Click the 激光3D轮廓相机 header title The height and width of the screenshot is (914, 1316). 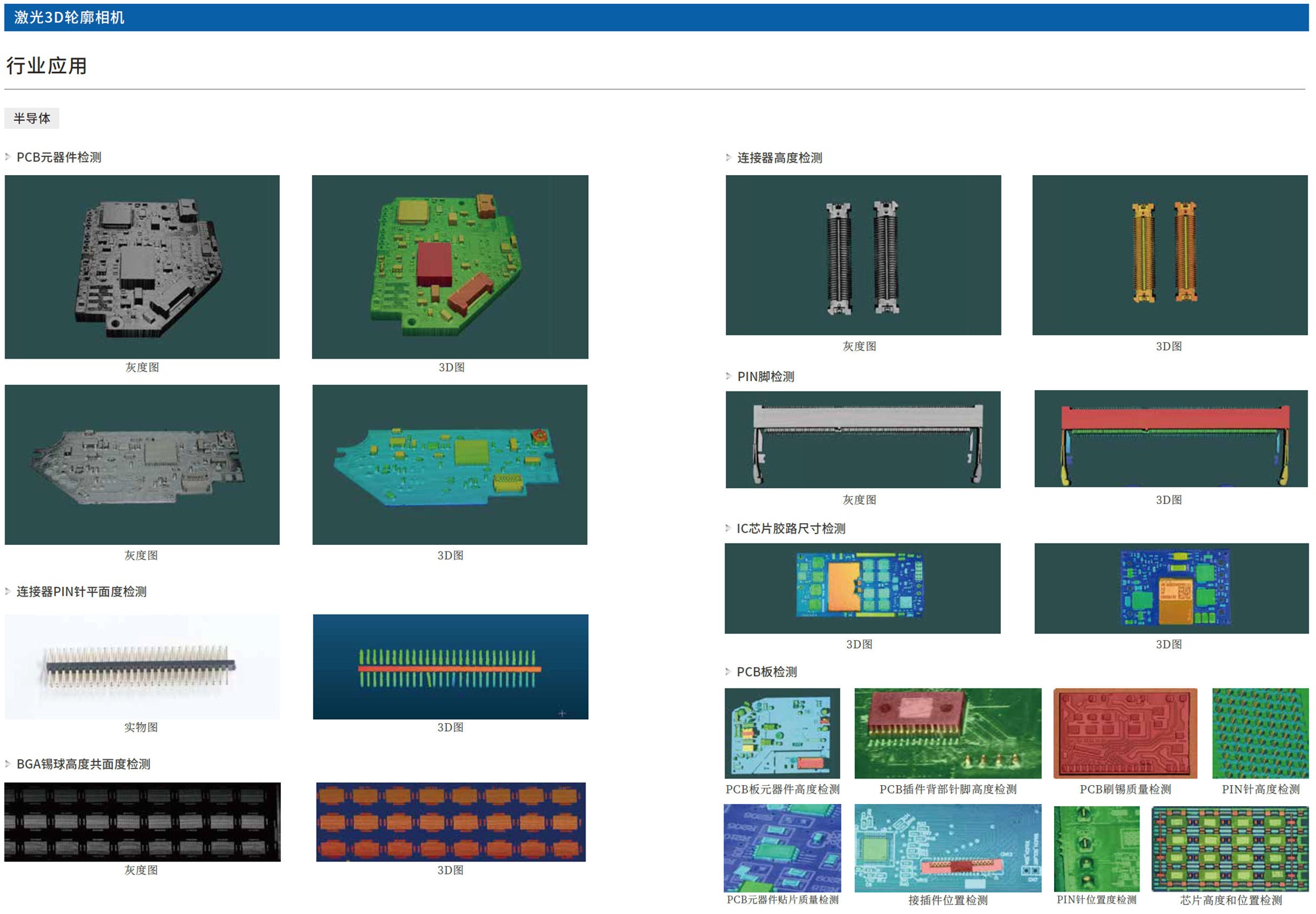click(x=69, y=17)
